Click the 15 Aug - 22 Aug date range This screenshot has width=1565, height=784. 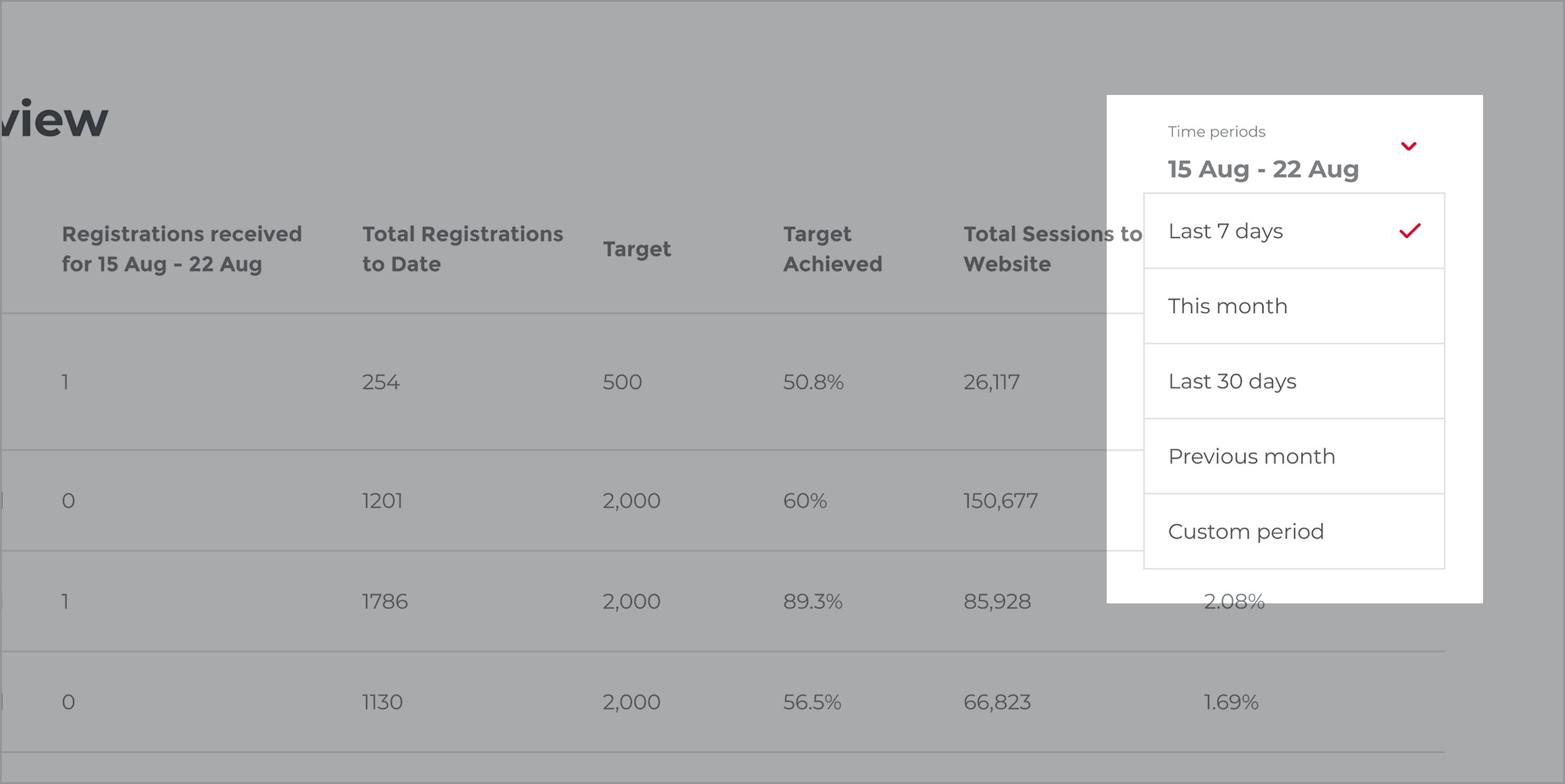1263,169
